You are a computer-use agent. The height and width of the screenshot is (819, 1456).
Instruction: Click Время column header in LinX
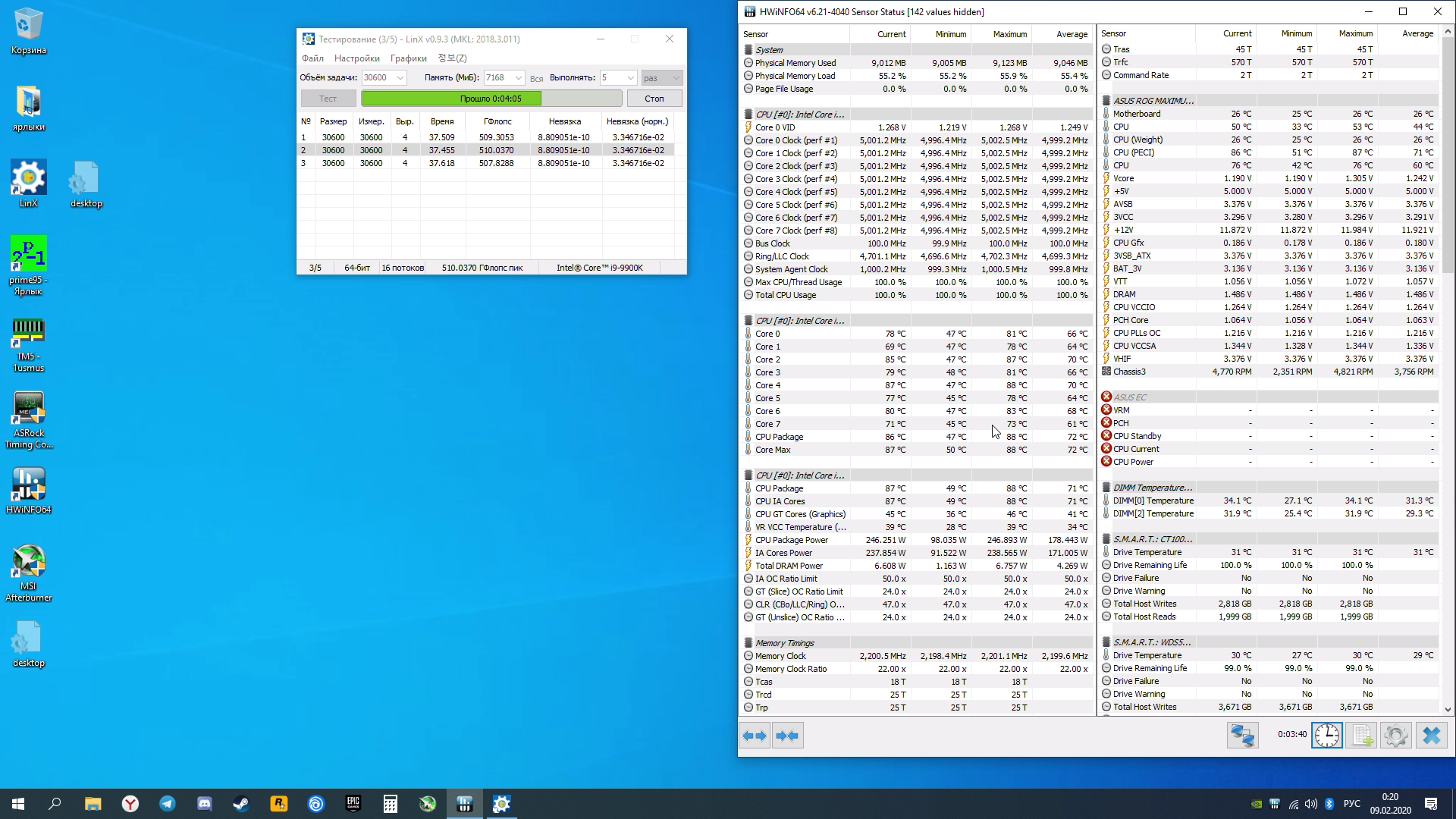(442, 121)
